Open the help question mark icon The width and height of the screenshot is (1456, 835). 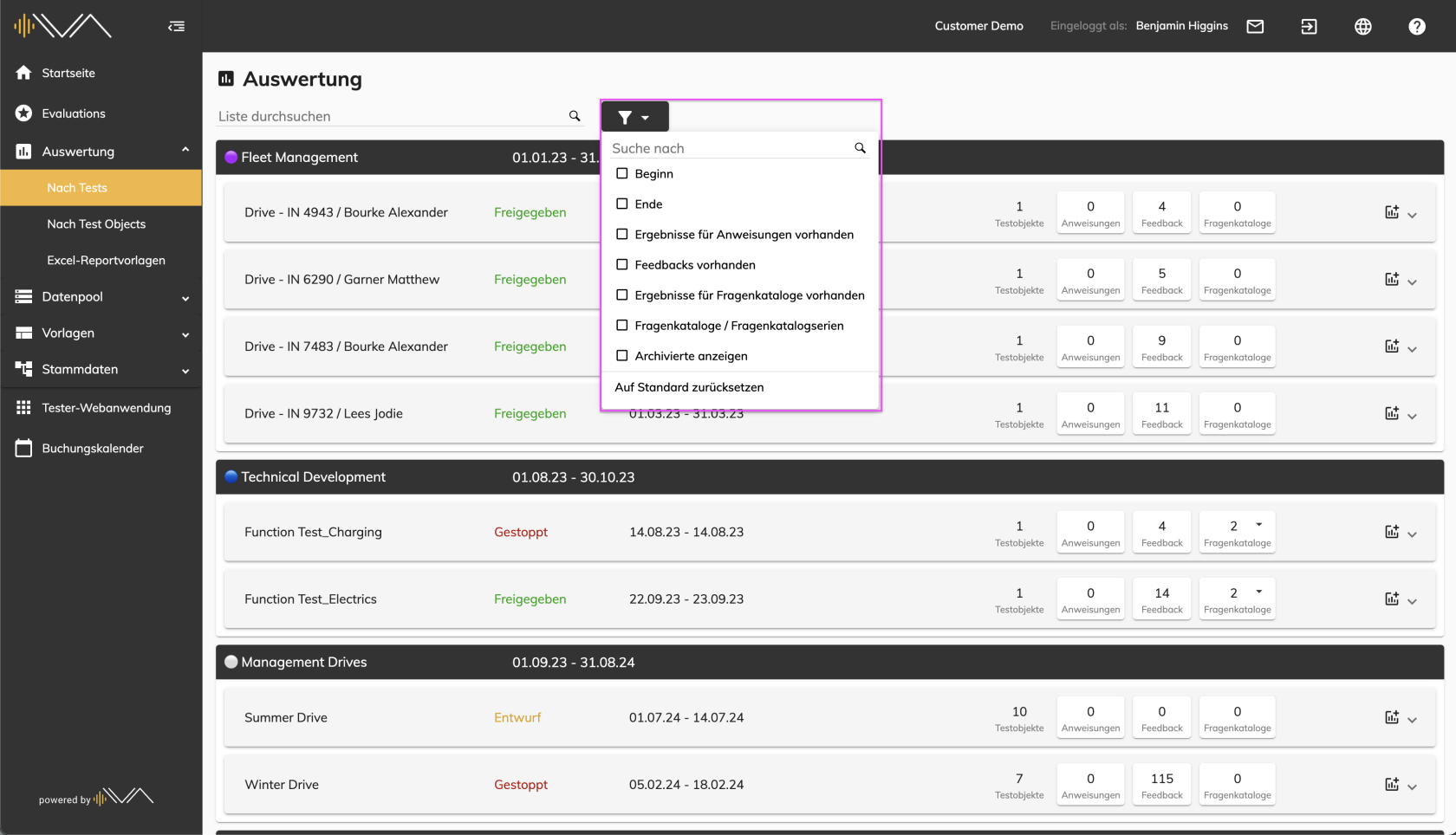point(1417,26)
